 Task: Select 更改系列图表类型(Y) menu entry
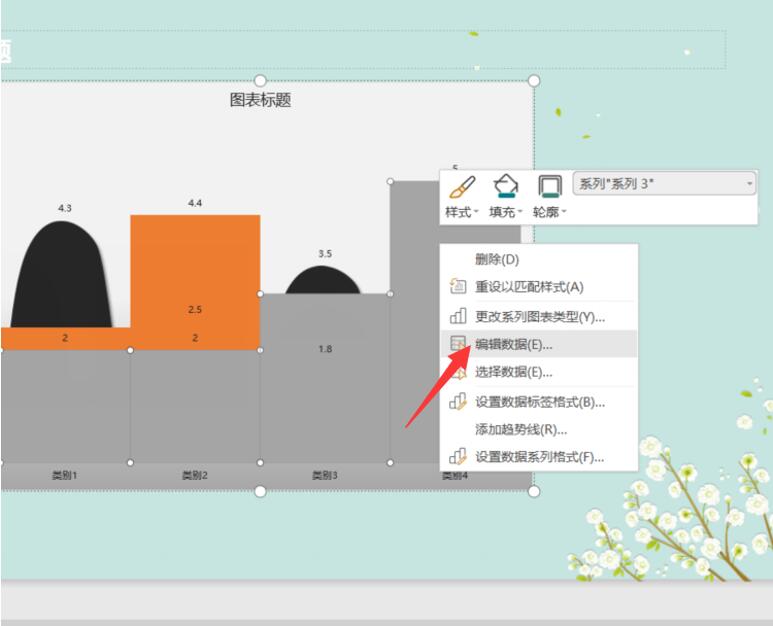coord(538,316)
